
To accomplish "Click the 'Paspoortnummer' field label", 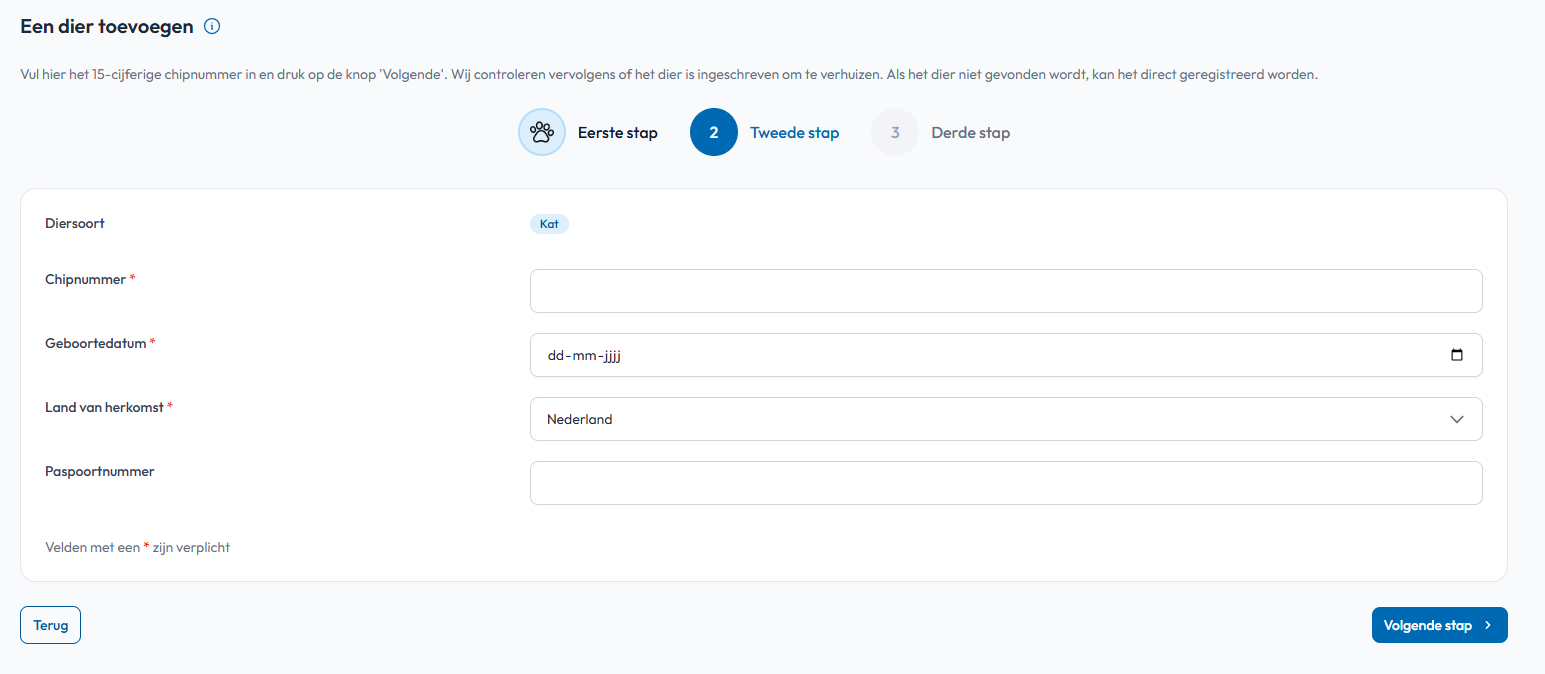I will click(x=99, y=471).
